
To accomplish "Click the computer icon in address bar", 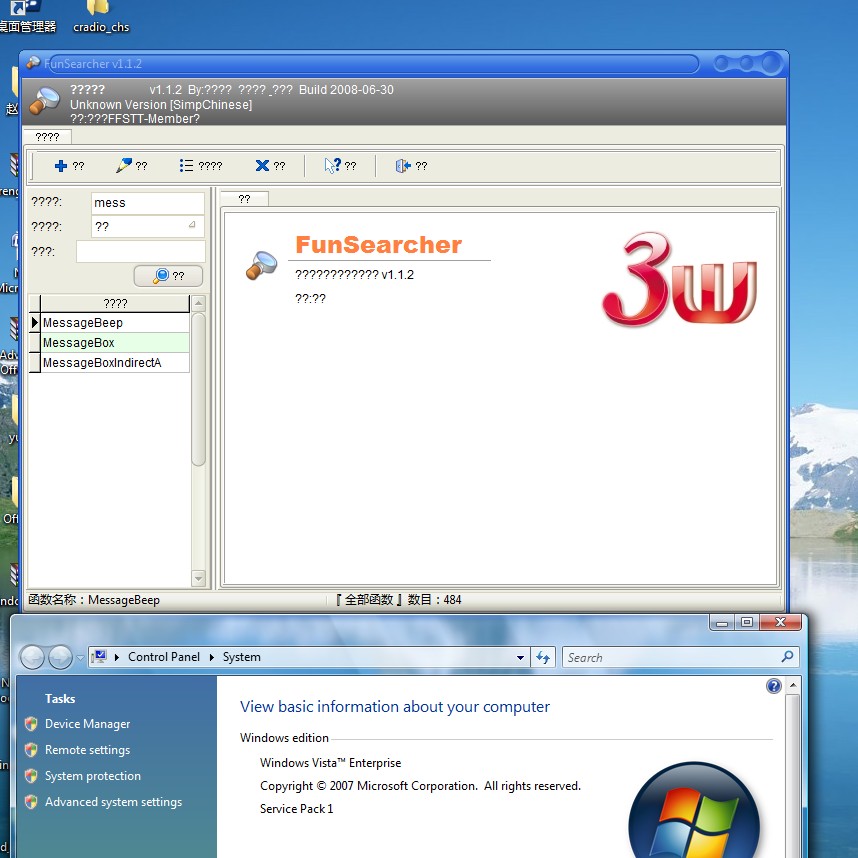I will pos(100,657).
